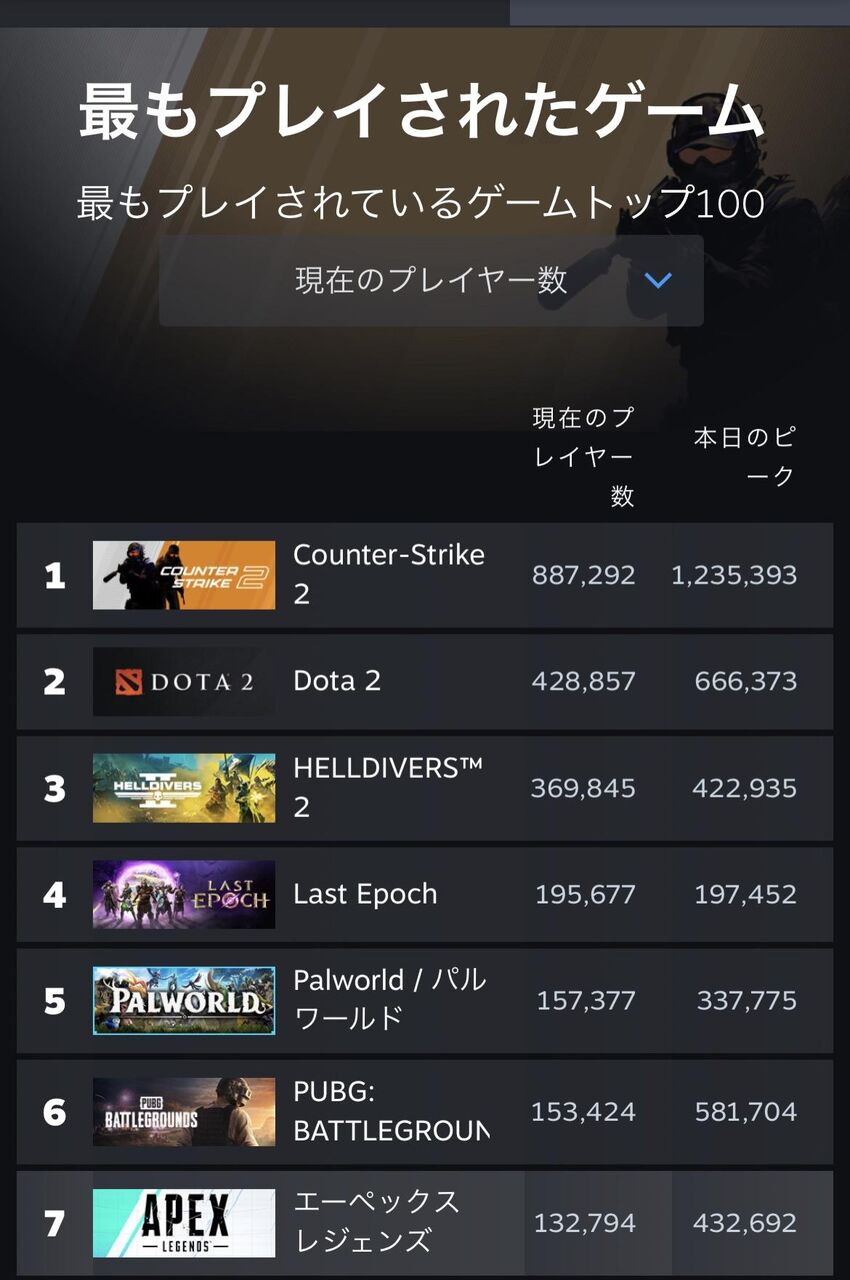850x1280 pixels.
Task: Open the Apex Legends logo thumbnail
Action: 184,1222
